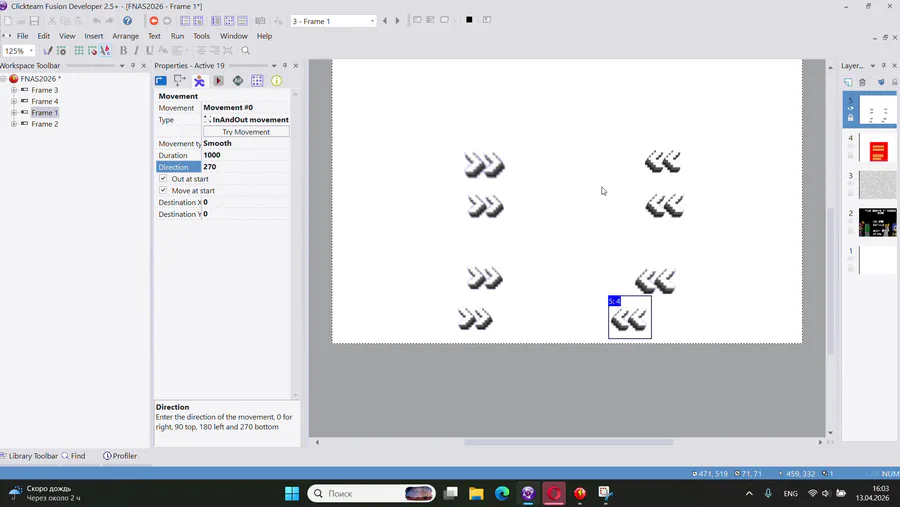Toggle the lock of layer 5

851,118
